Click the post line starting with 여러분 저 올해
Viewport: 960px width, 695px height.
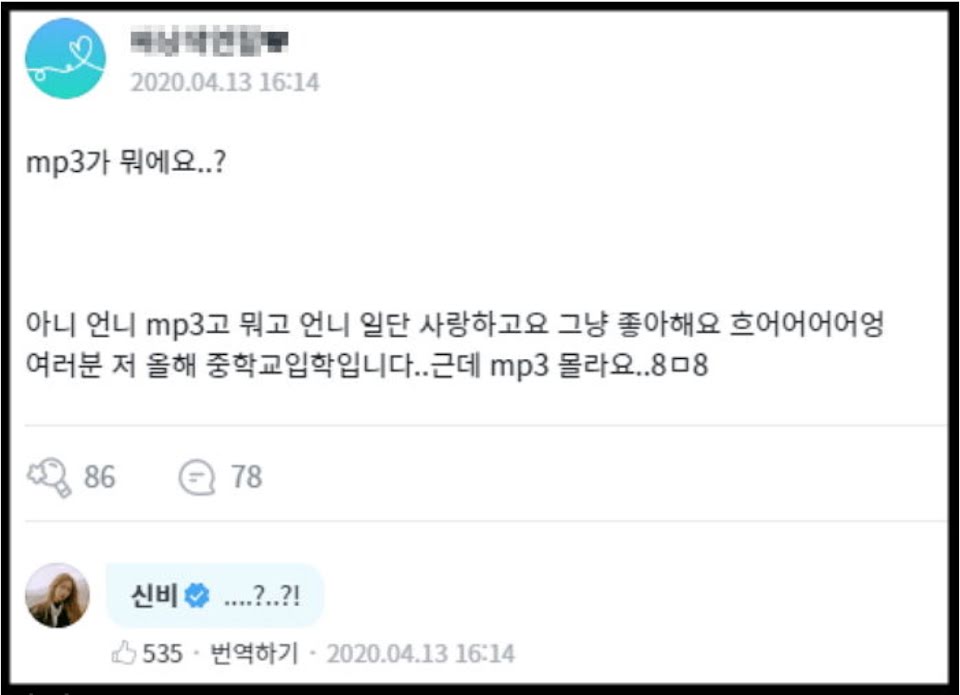click(x=367, y=366)
